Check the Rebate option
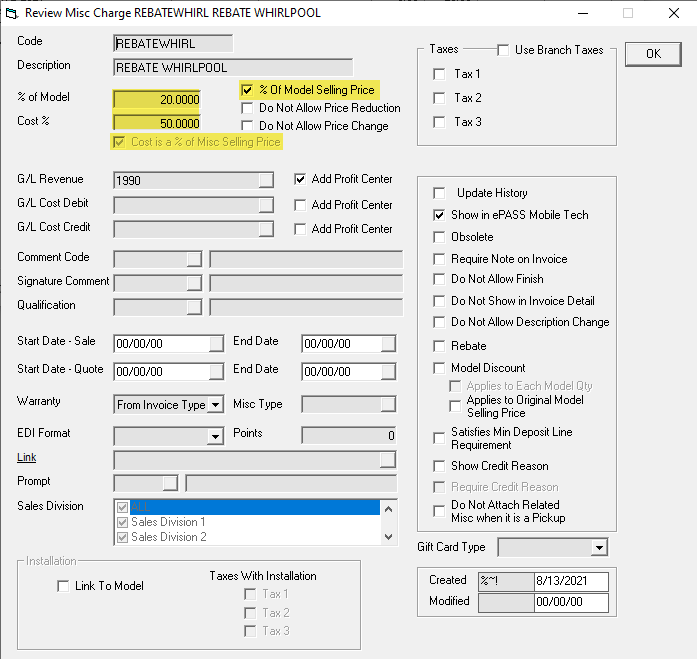This screenshot has width=697, height=659. [439, 346]
